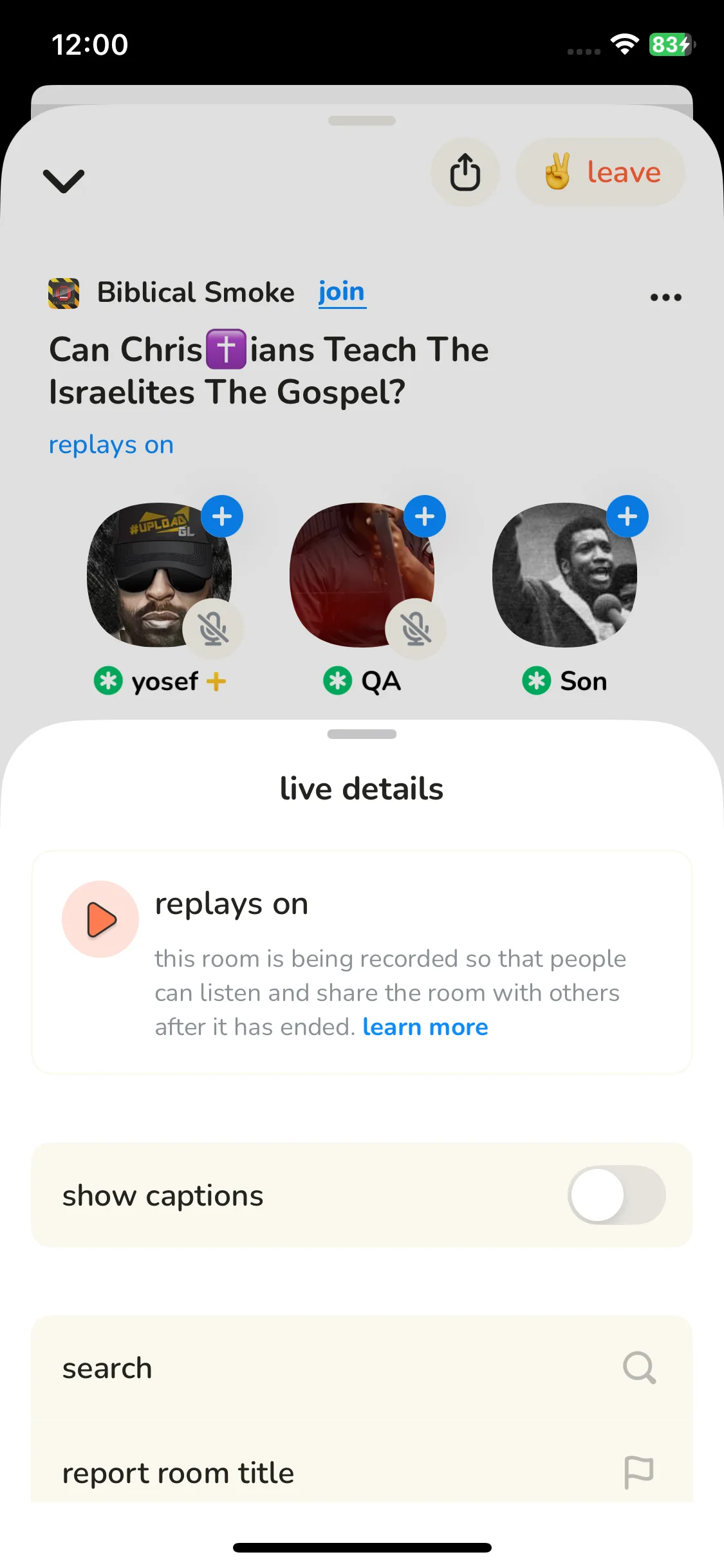Toggle the show captions switch
Screen dimensions: 724x1568
617,1195
